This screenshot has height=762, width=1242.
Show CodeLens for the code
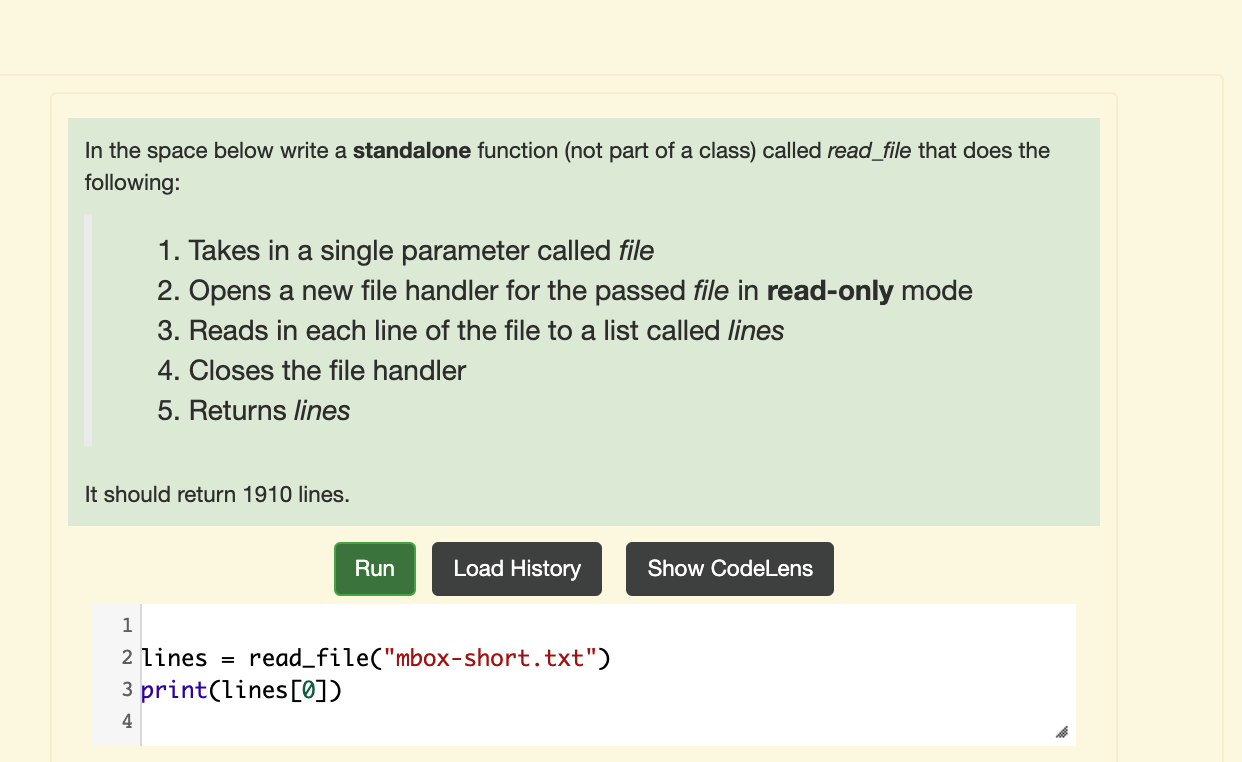coord(729,568)
